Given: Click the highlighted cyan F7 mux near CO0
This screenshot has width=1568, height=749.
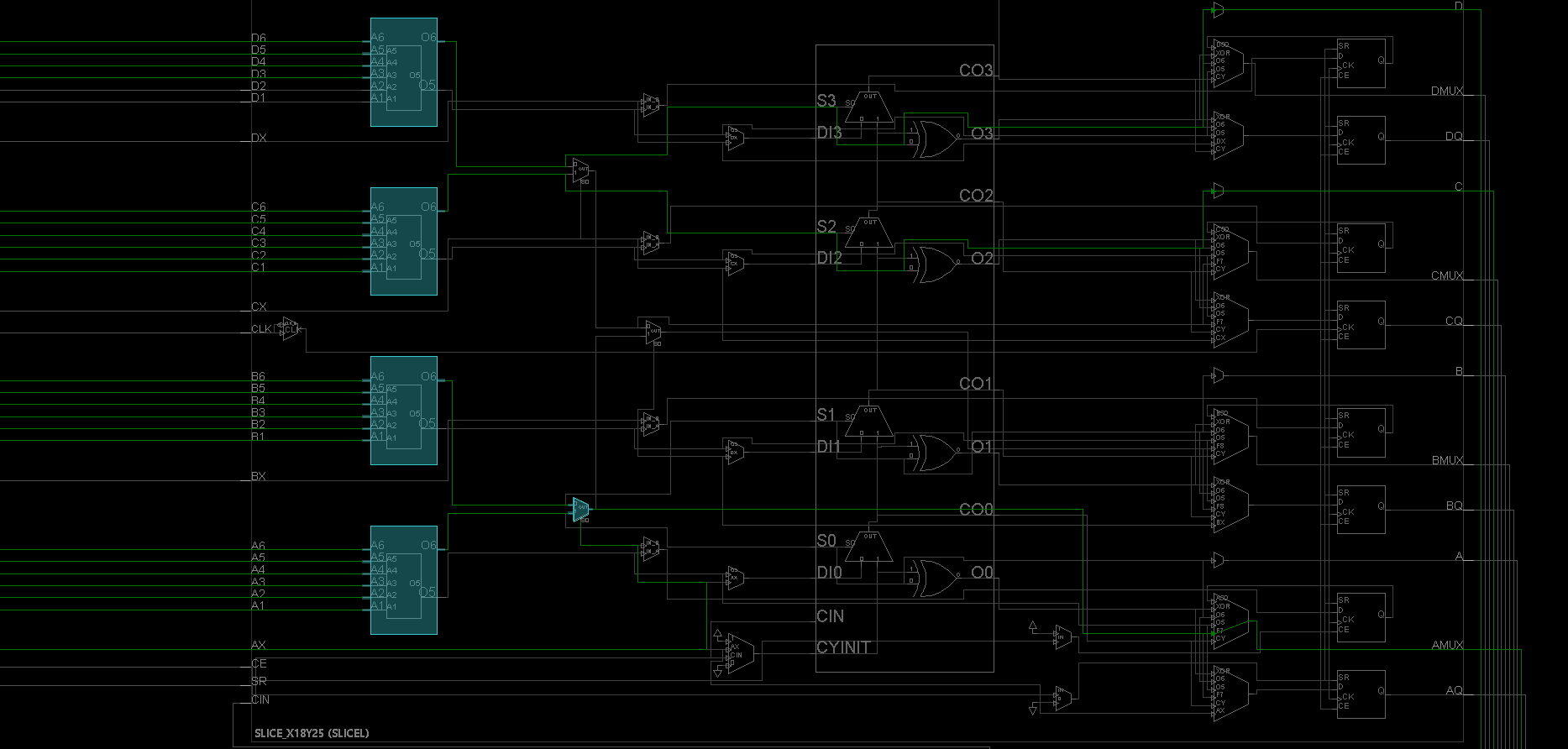Looking at the screenshot, I should click(580, 509).
